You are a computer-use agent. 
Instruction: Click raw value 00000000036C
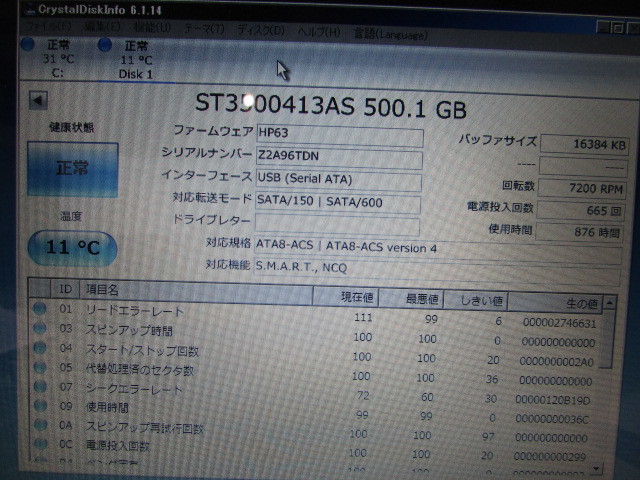(552, 419)
